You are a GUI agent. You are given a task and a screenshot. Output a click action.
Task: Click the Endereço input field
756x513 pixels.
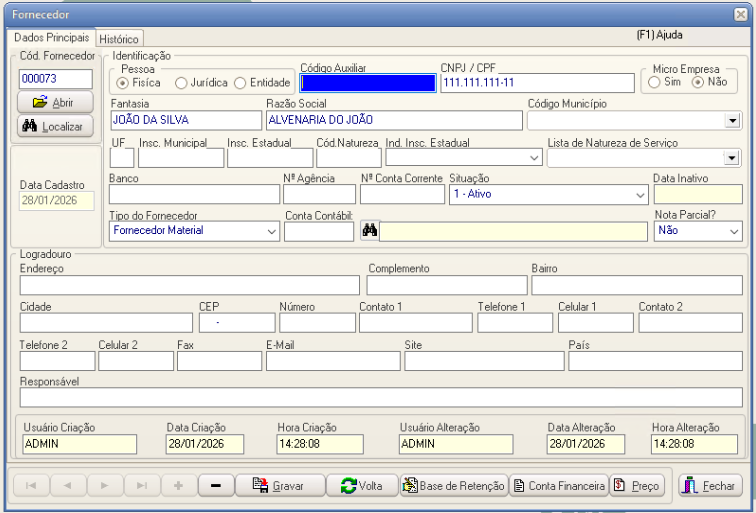pos(189,286)
